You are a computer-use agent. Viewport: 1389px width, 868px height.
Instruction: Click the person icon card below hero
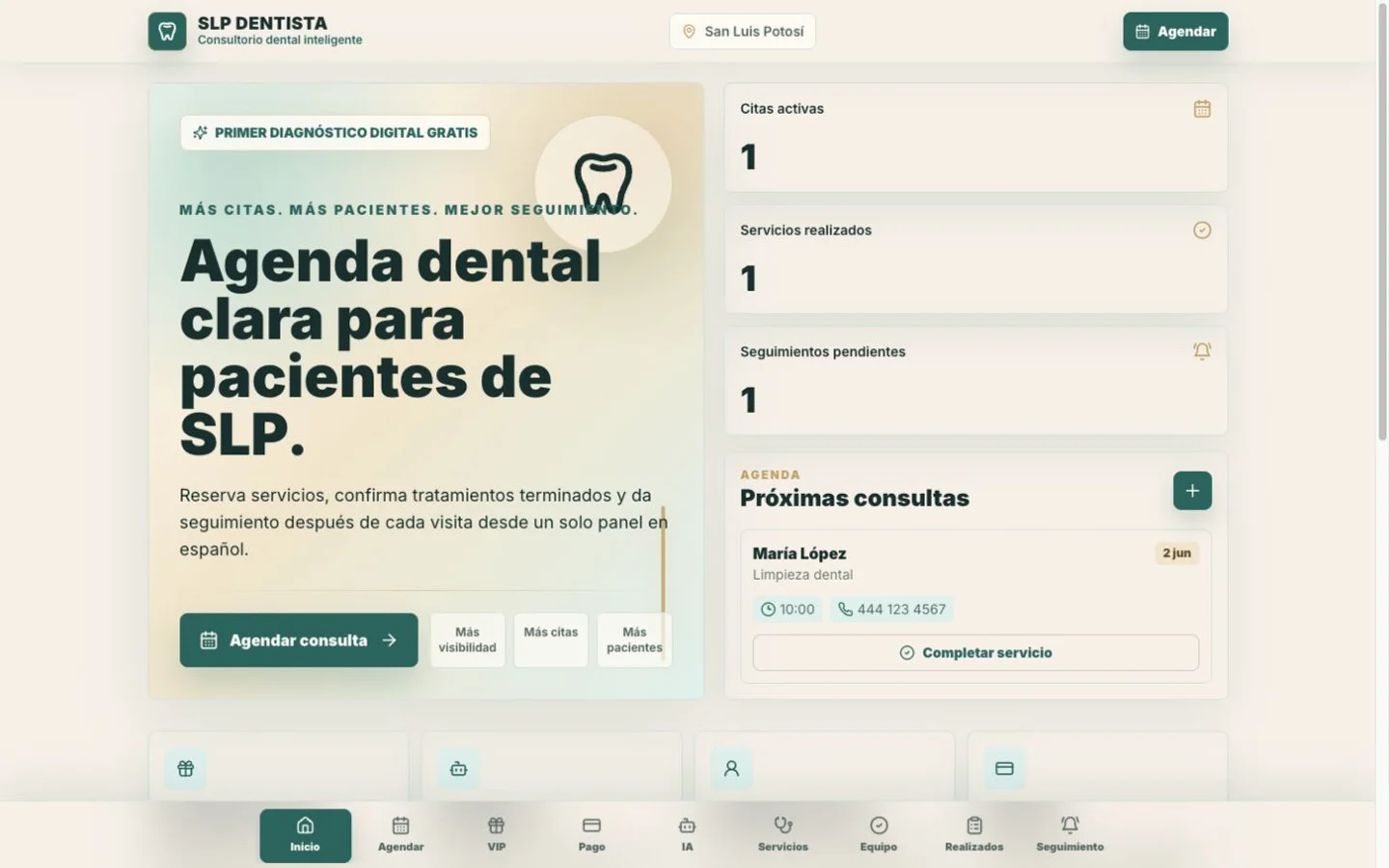pyautogui.click(x=731, y=769)
